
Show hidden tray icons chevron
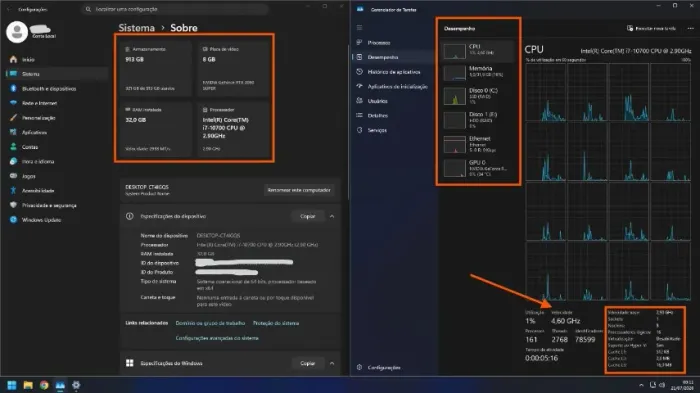pyautogui.click(x=641, y=385)
